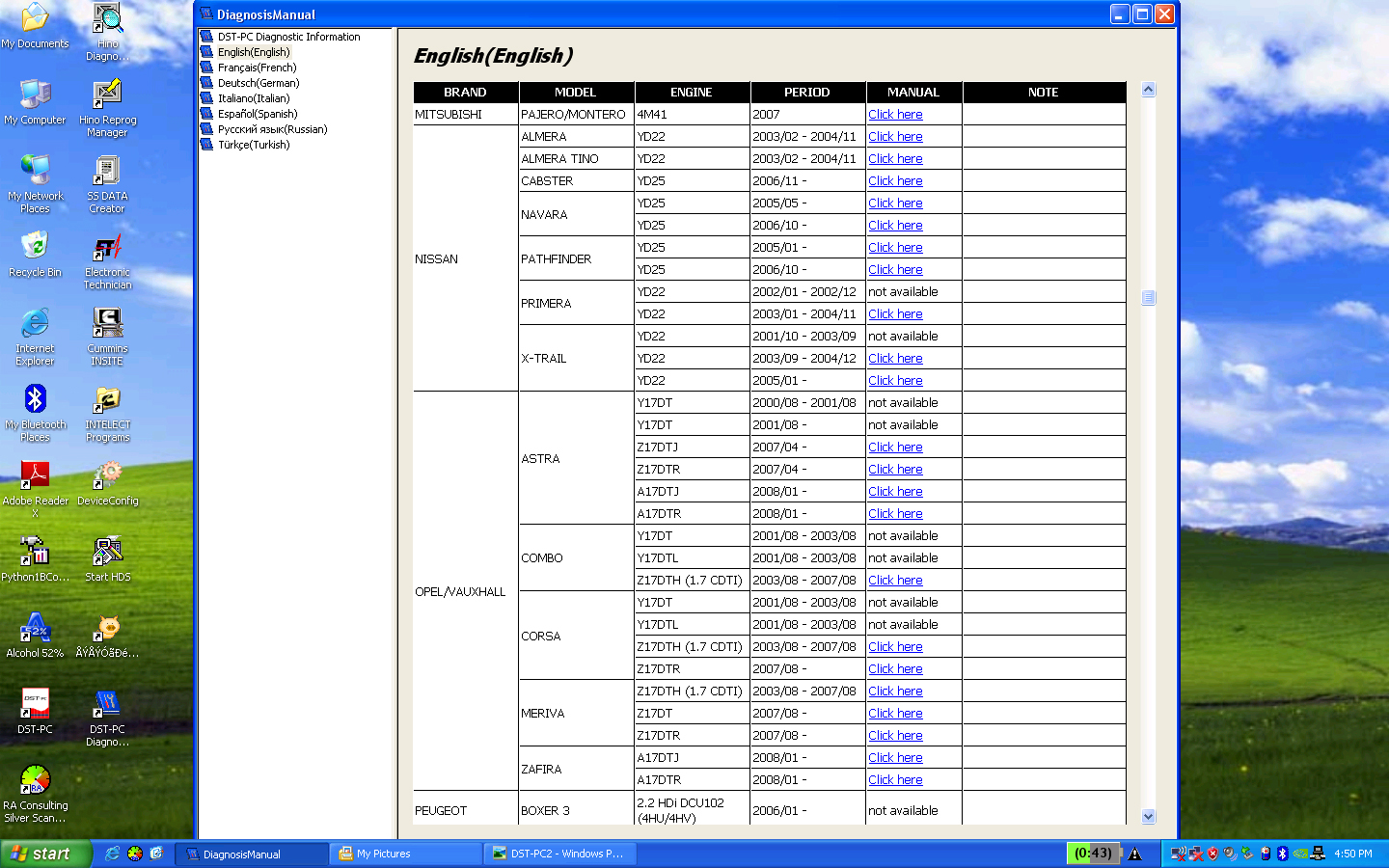Open manual link for COMBO Z17DTH
The image size is (1389, 868).
click(x=895, y=580)
